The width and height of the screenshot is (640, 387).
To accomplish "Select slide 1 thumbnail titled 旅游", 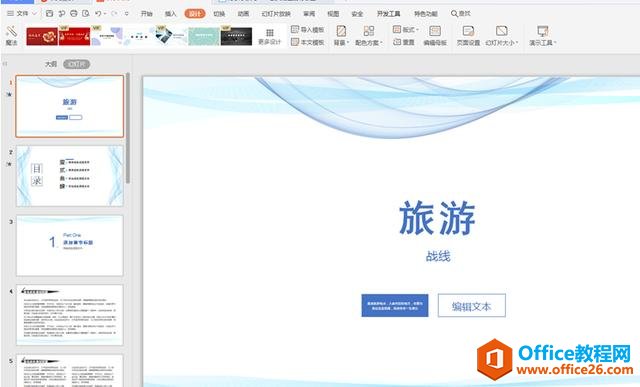I will 70,106.
